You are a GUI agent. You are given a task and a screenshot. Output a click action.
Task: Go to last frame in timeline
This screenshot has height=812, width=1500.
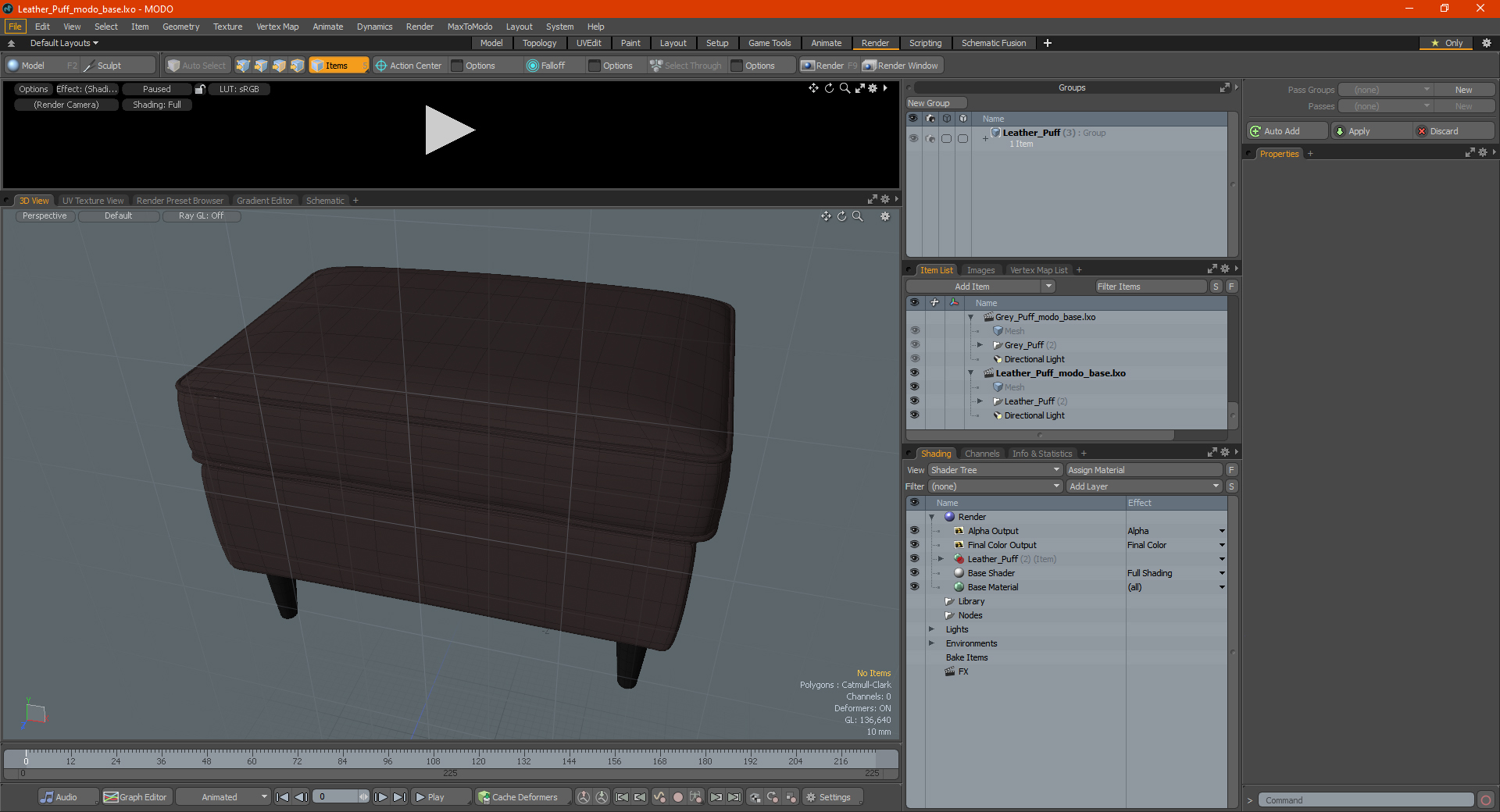399,797
